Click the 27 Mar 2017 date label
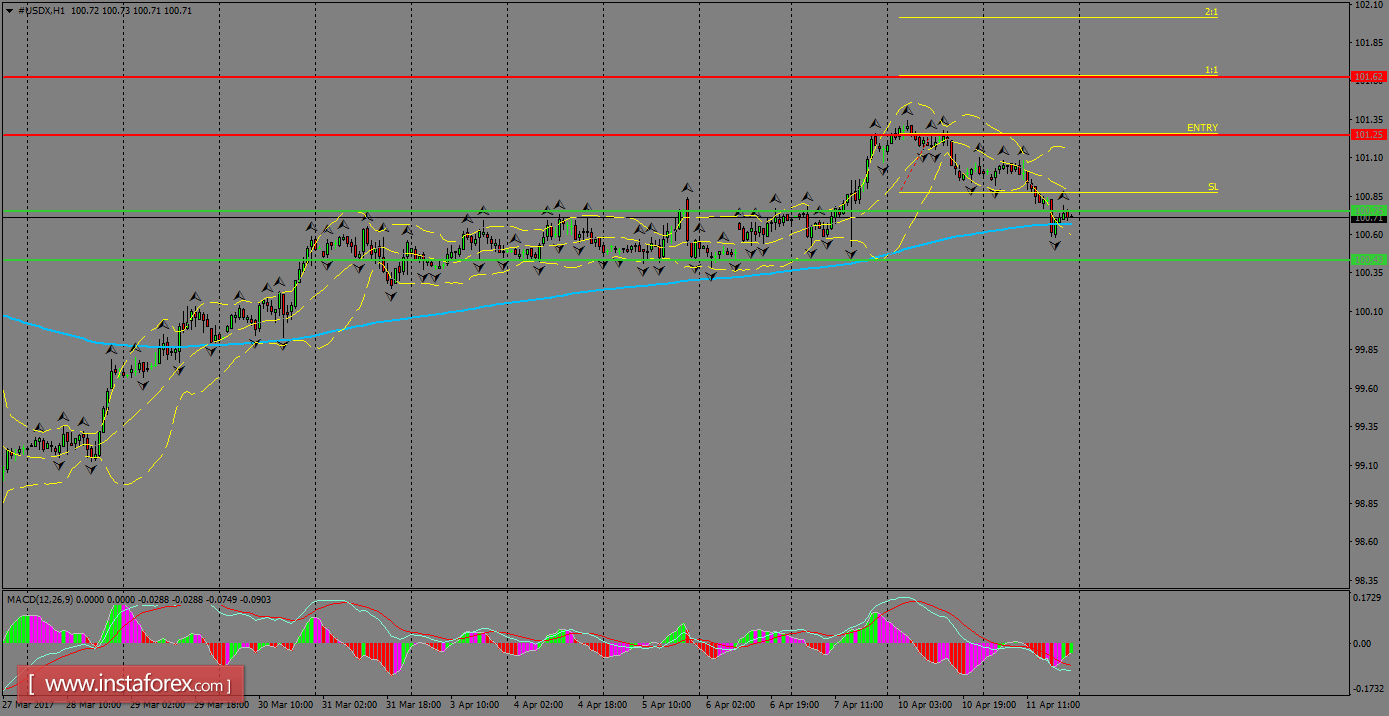Screen dimensions: 1389x716 pos(30,703)
